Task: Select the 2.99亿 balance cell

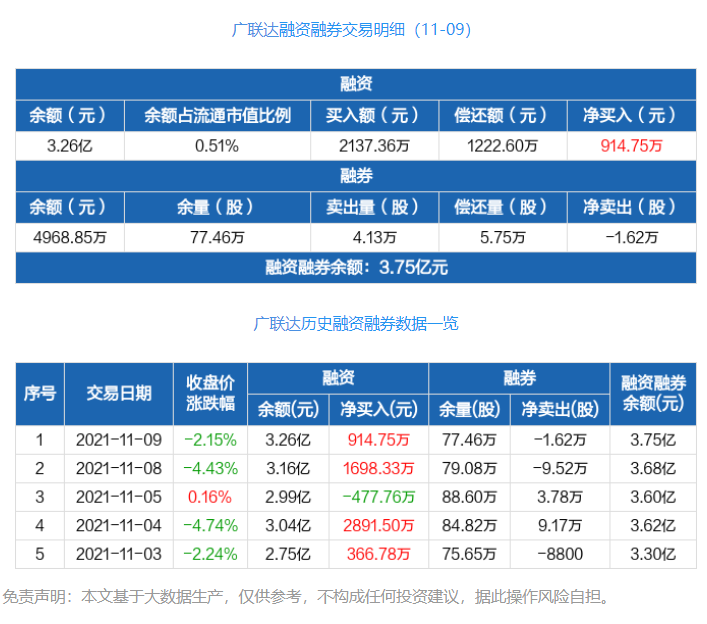Action: coord(288,497)
